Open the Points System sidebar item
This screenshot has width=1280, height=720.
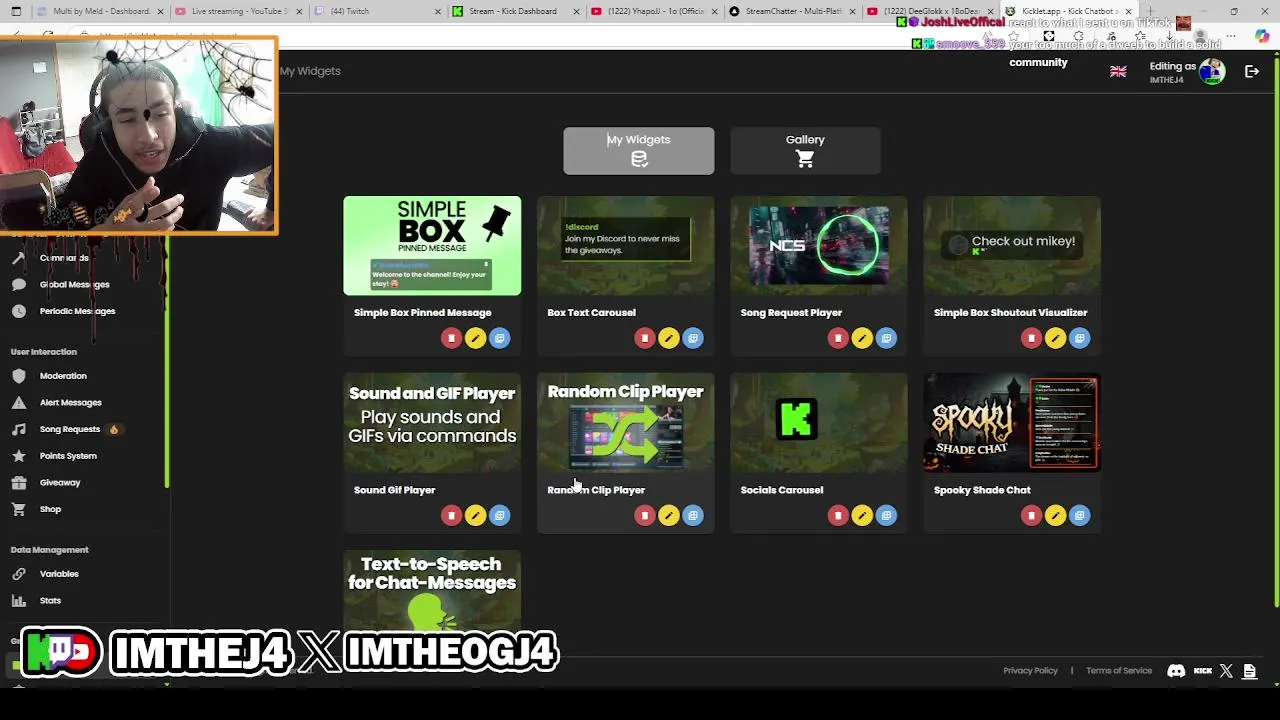click(68, 456)
